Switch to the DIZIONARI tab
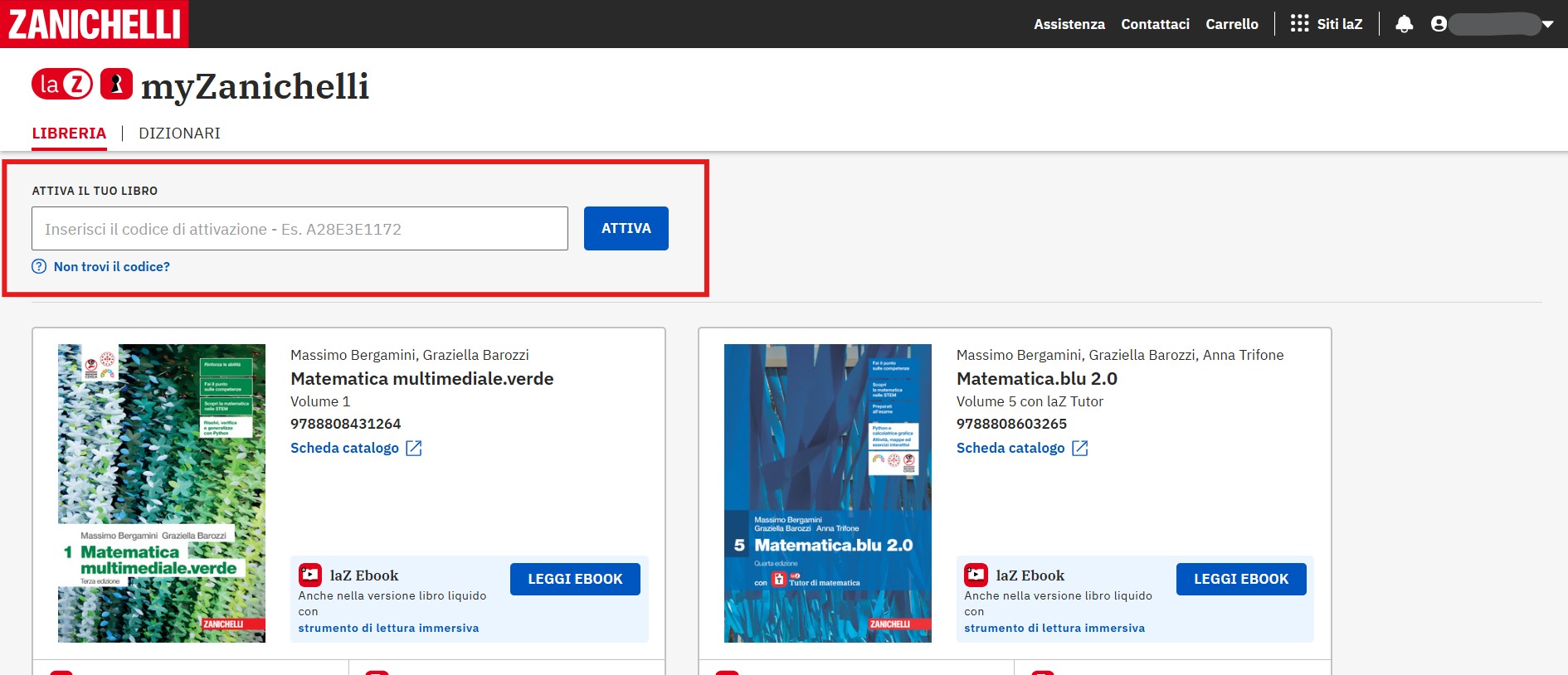 (x=179, y=134)
